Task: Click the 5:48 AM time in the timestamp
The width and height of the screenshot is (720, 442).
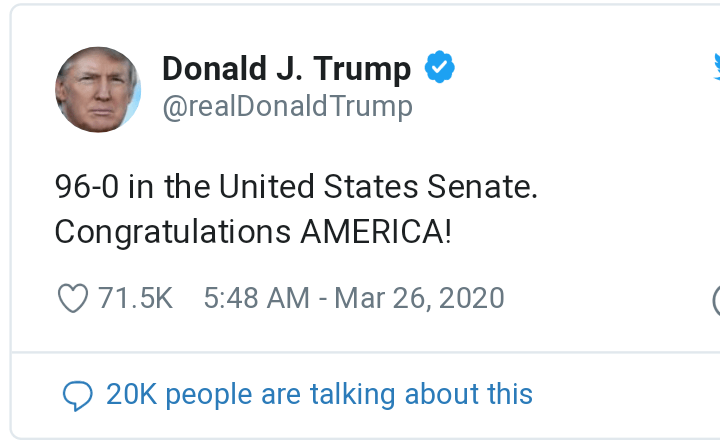Action: [x=256, y=298]
